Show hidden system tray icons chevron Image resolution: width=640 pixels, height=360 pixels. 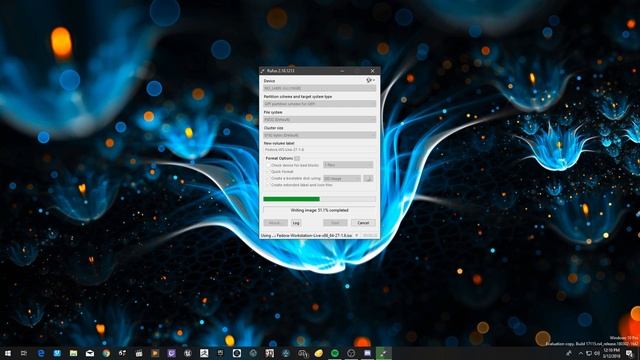(580, 353)
